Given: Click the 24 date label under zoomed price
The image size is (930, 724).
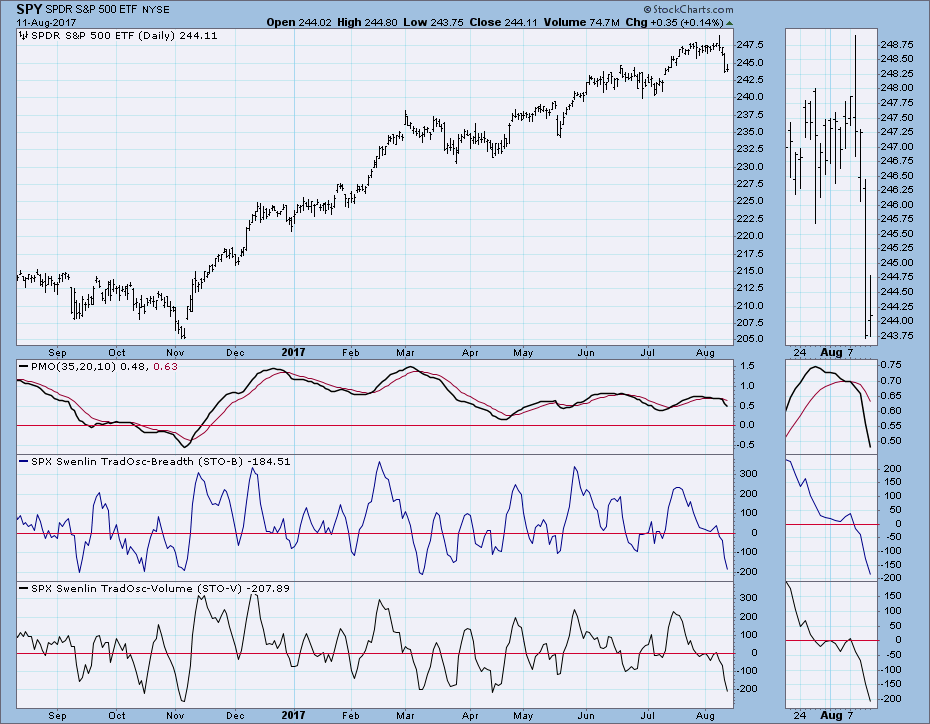Looking at the screenshot, I should pos(800,353).
